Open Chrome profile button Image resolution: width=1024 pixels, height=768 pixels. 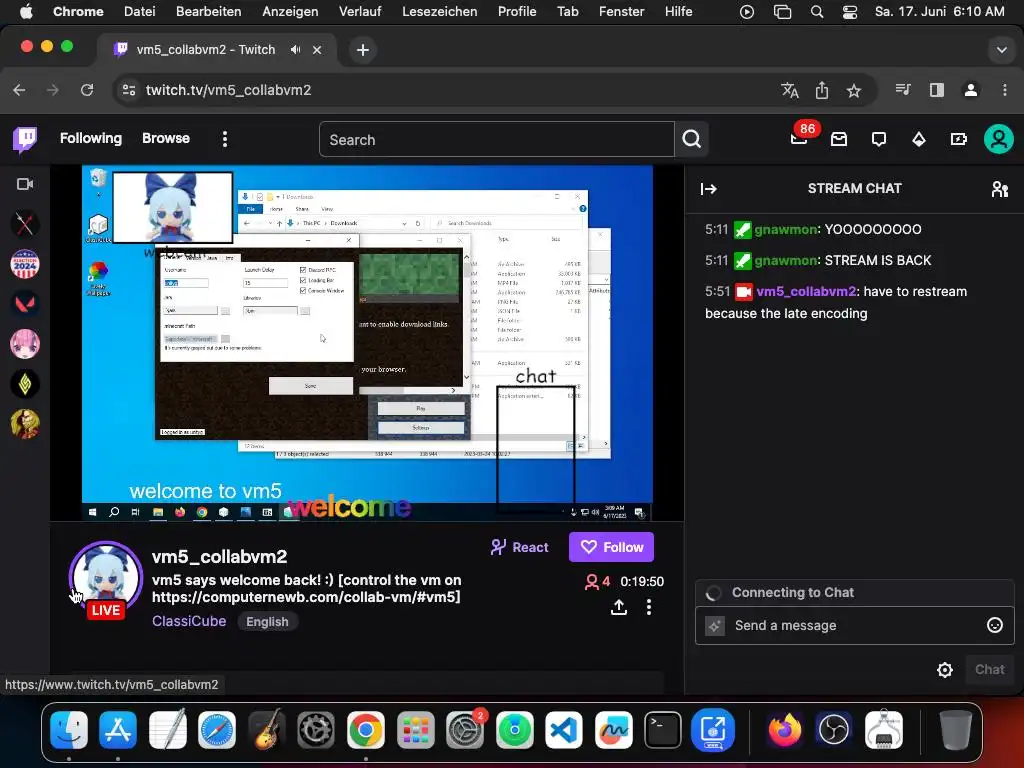[x=970, y=90]
